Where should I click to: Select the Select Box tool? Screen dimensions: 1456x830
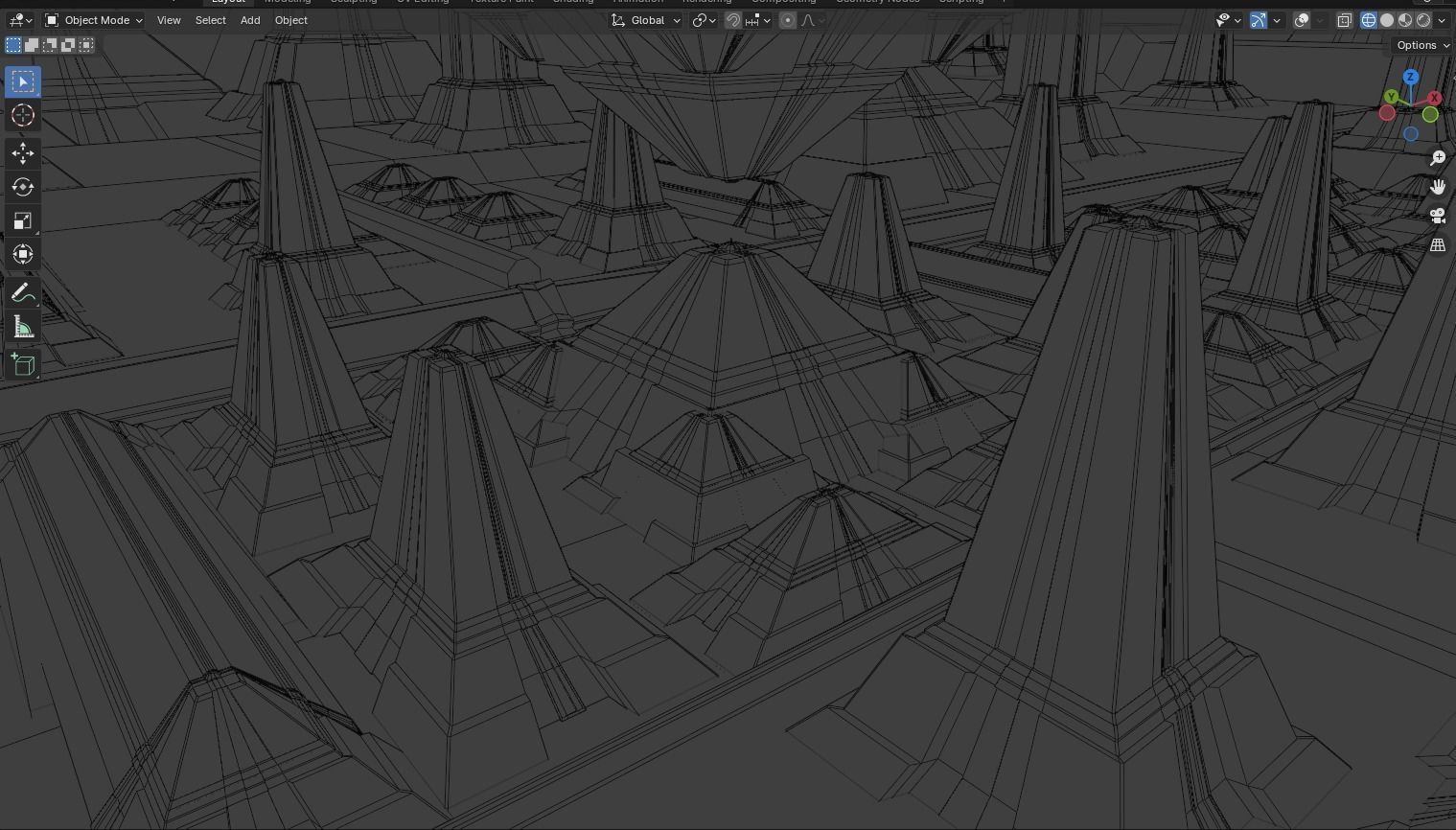[x=23, y=81]
